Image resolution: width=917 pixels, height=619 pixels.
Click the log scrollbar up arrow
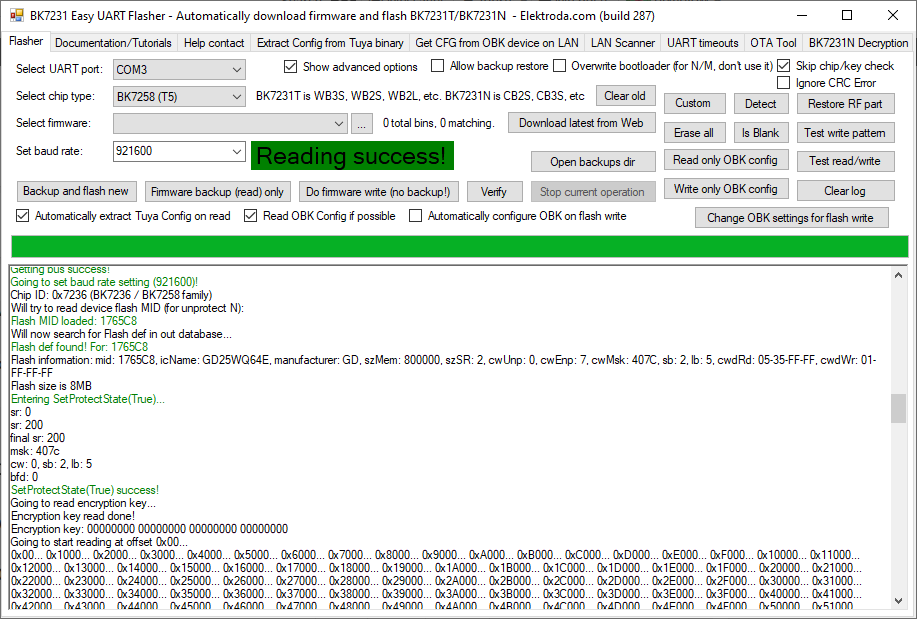(x=898, y=275)
